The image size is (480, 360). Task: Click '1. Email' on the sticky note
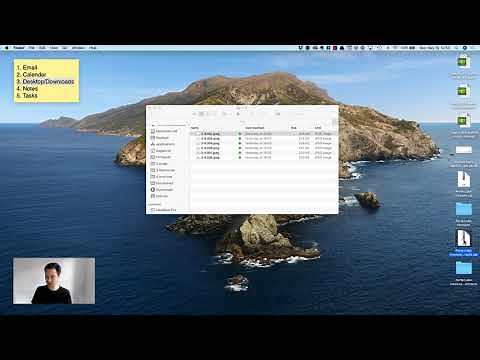[x=27, y=68]
